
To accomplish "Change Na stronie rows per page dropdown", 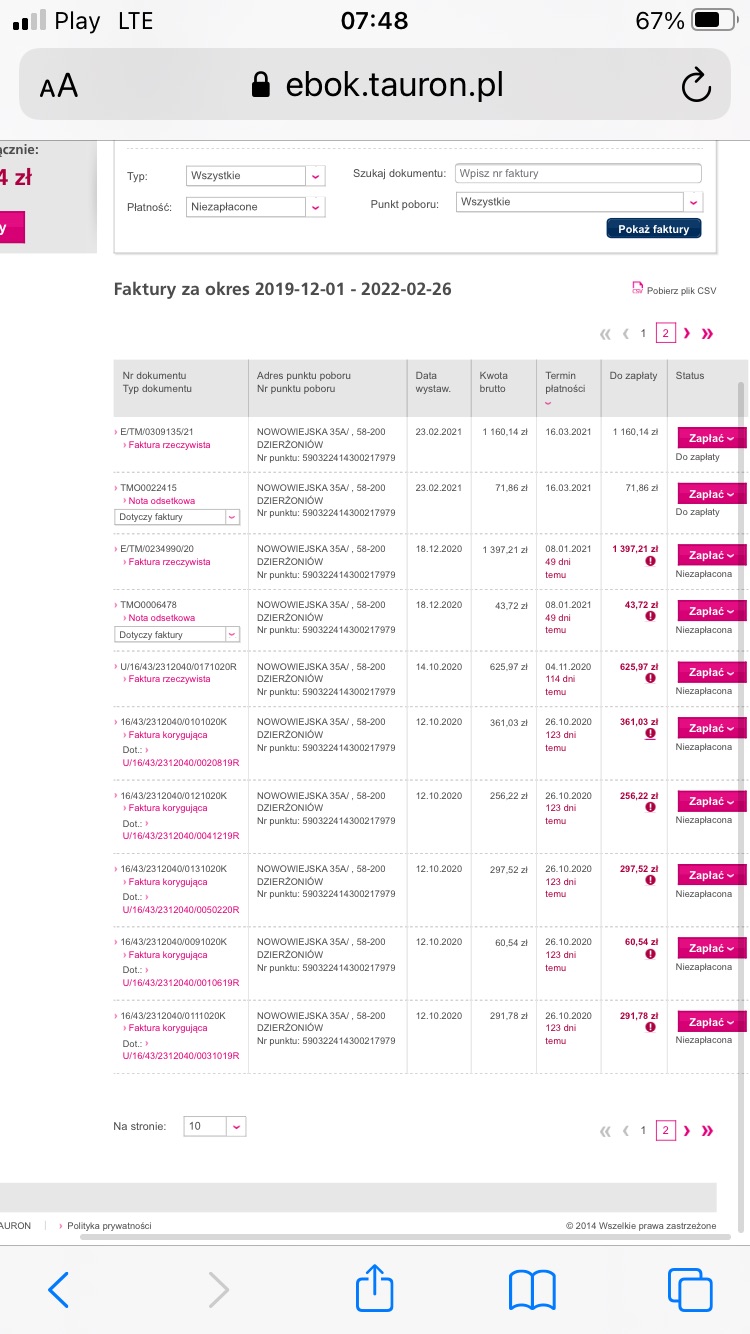I will point(215,1126).
